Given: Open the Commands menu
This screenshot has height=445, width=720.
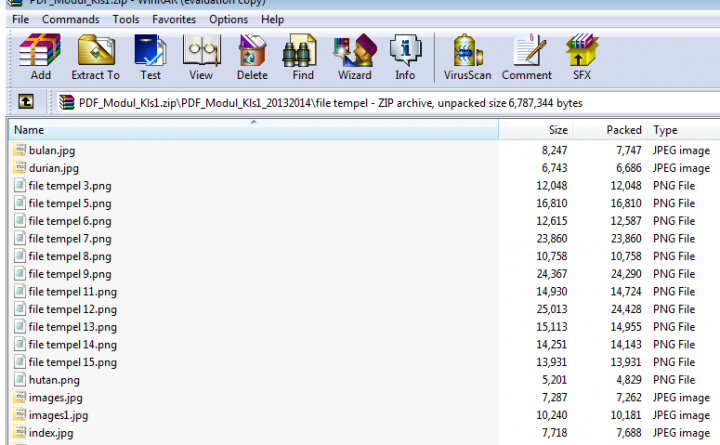Looking at the screenshot, I should pyautogui.click(x=70, y=19).
